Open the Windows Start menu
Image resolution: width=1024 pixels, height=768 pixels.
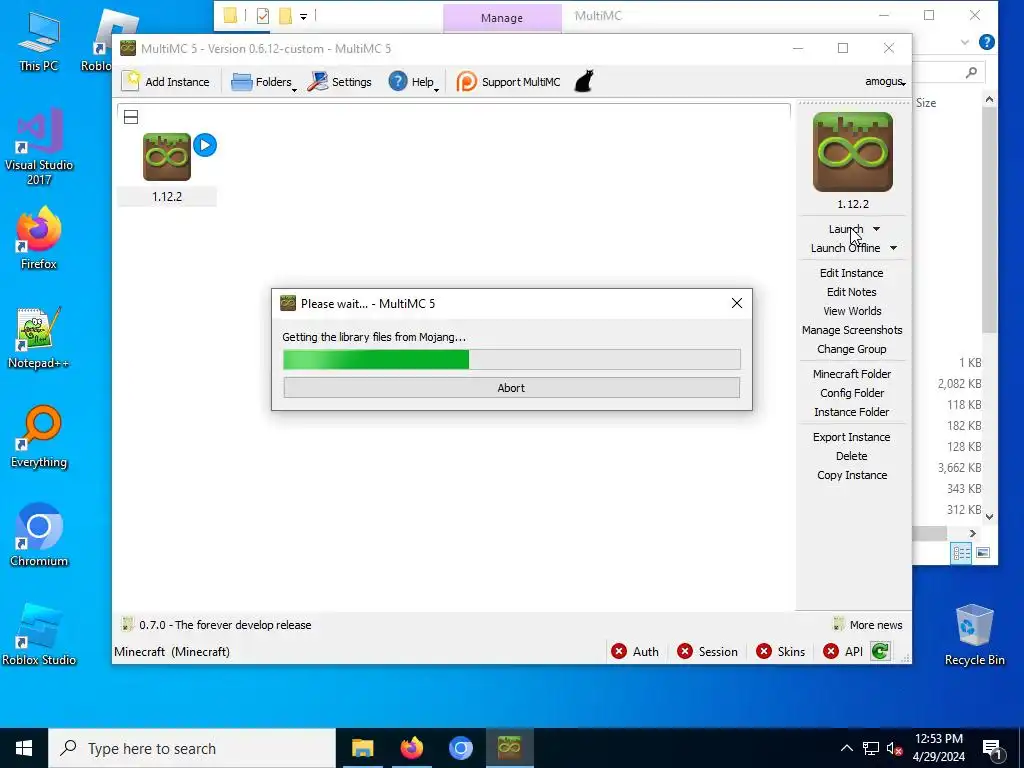tap(24, 748)
